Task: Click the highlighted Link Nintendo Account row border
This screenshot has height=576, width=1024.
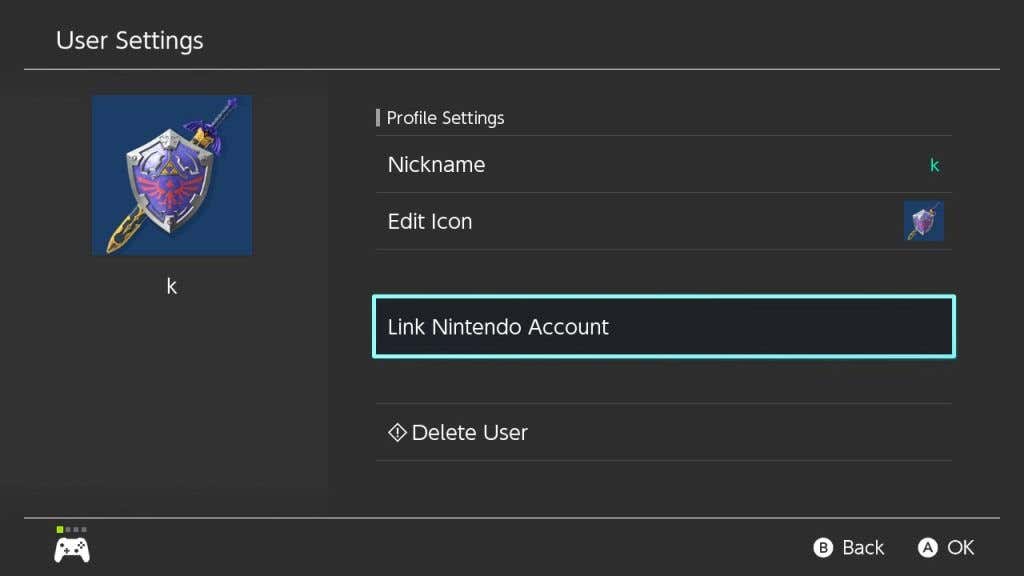Action: [663, 299]
